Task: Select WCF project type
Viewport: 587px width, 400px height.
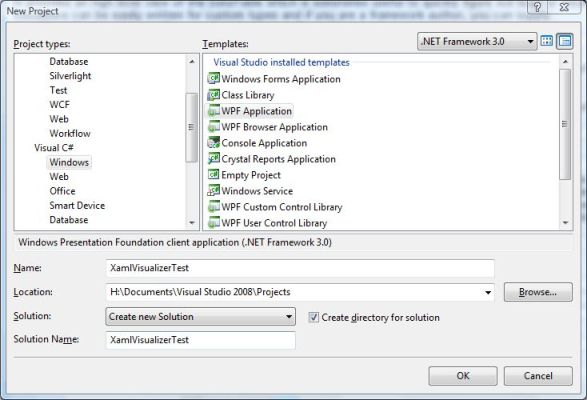Action: [60, 104]
